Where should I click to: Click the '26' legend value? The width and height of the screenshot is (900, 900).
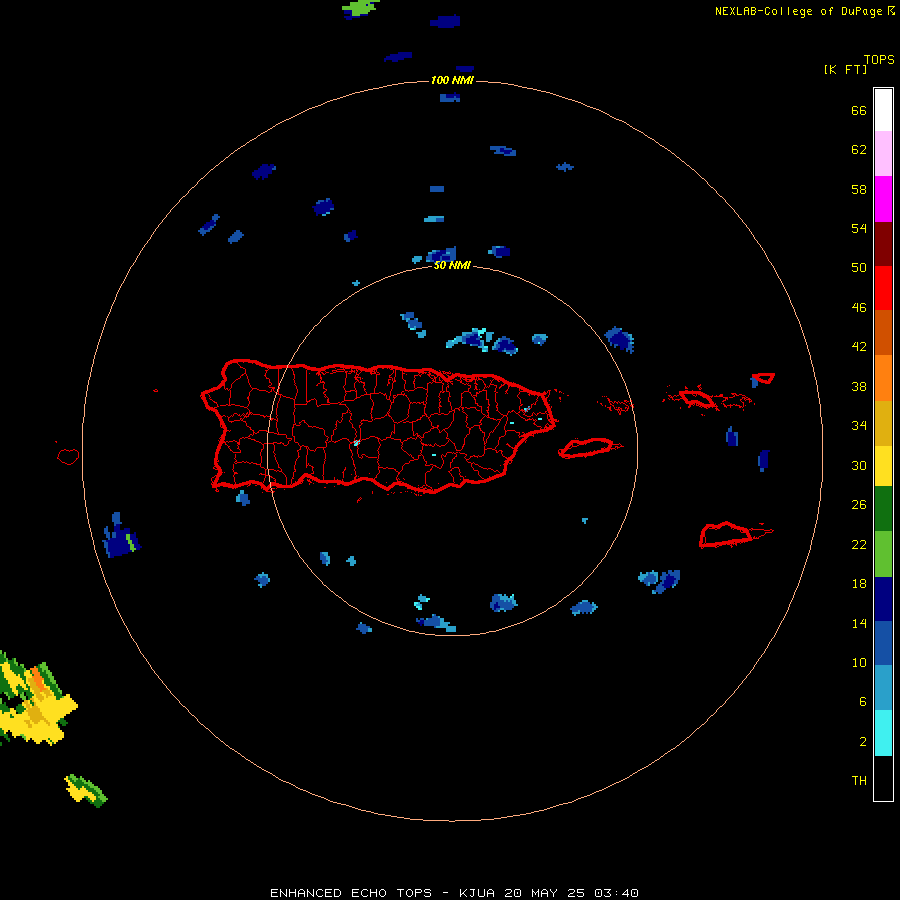pyautogui.click(x=859, y=505)
